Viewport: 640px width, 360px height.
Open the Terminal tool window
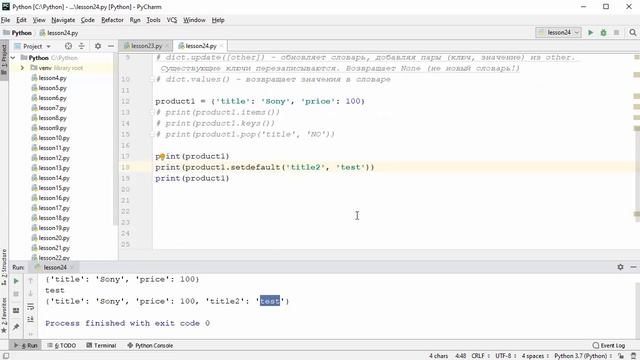tap(102, 345)
